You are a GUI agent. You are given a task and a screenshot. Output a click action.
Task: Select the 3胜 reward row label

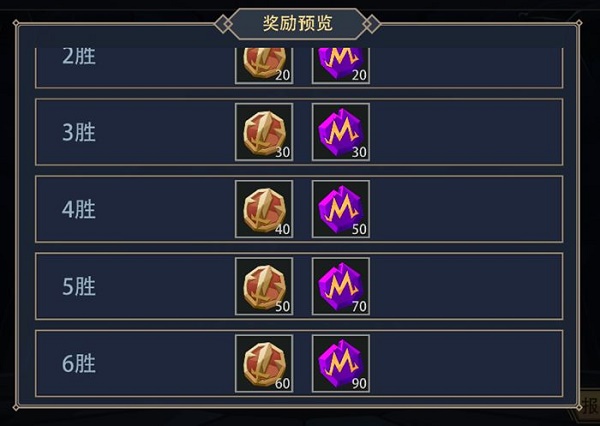(x=79, y=132)
